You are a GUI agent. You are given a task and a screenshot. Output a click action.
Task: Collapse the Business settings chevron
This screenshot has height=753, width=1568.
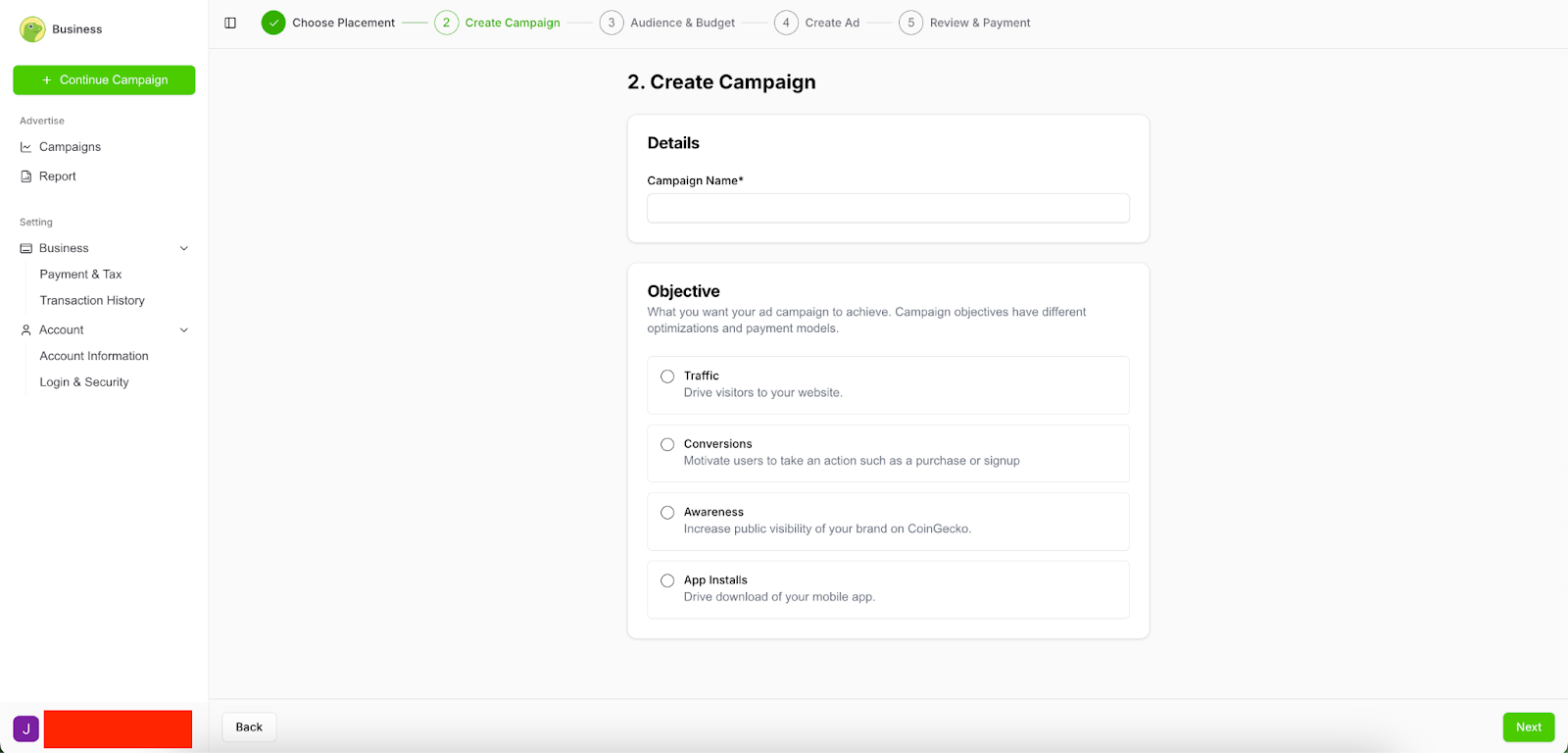pos(184,248)
